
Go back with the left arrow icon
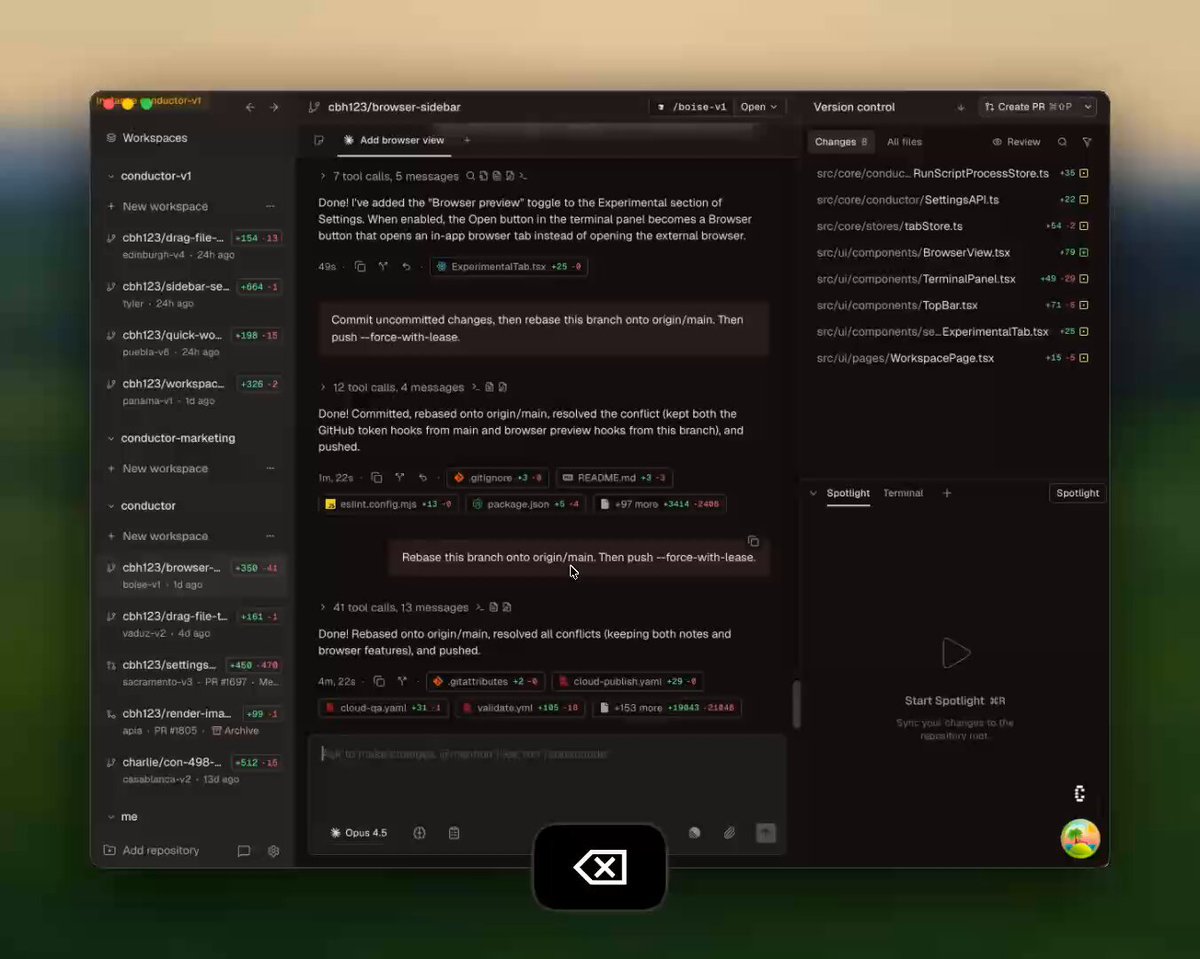(x=250, y=107)
